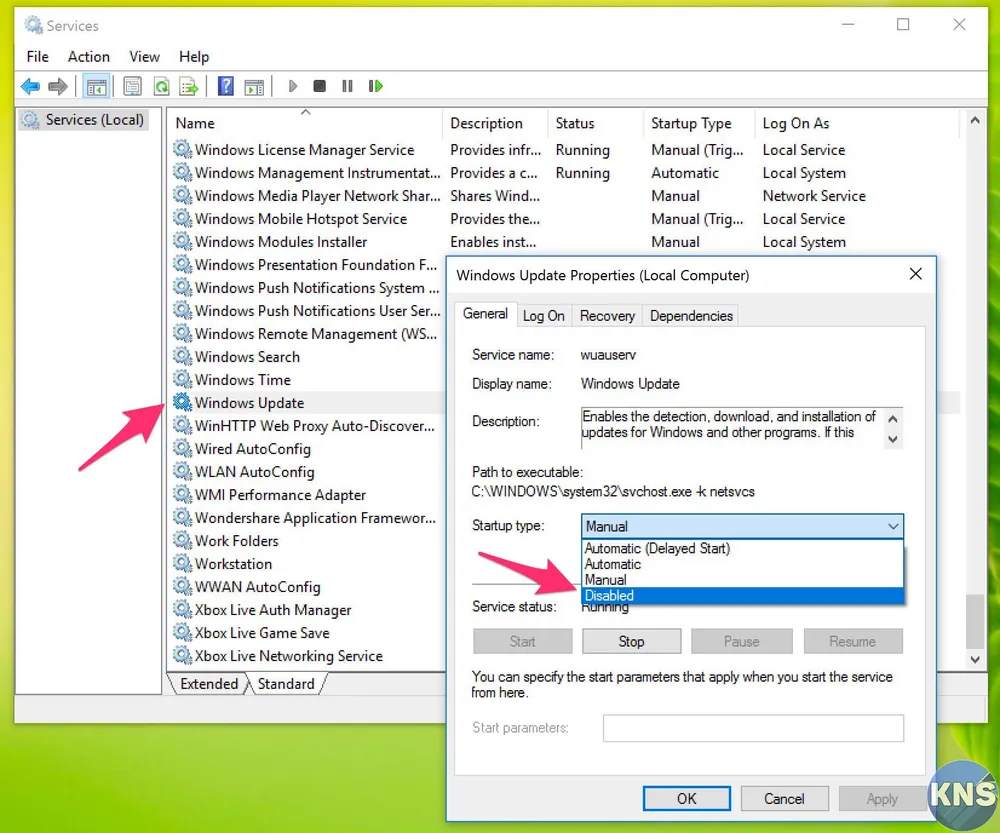Choose Disabled in the startup type list
The width and height of the screenshot is (1000, 833).
[609, 596]
